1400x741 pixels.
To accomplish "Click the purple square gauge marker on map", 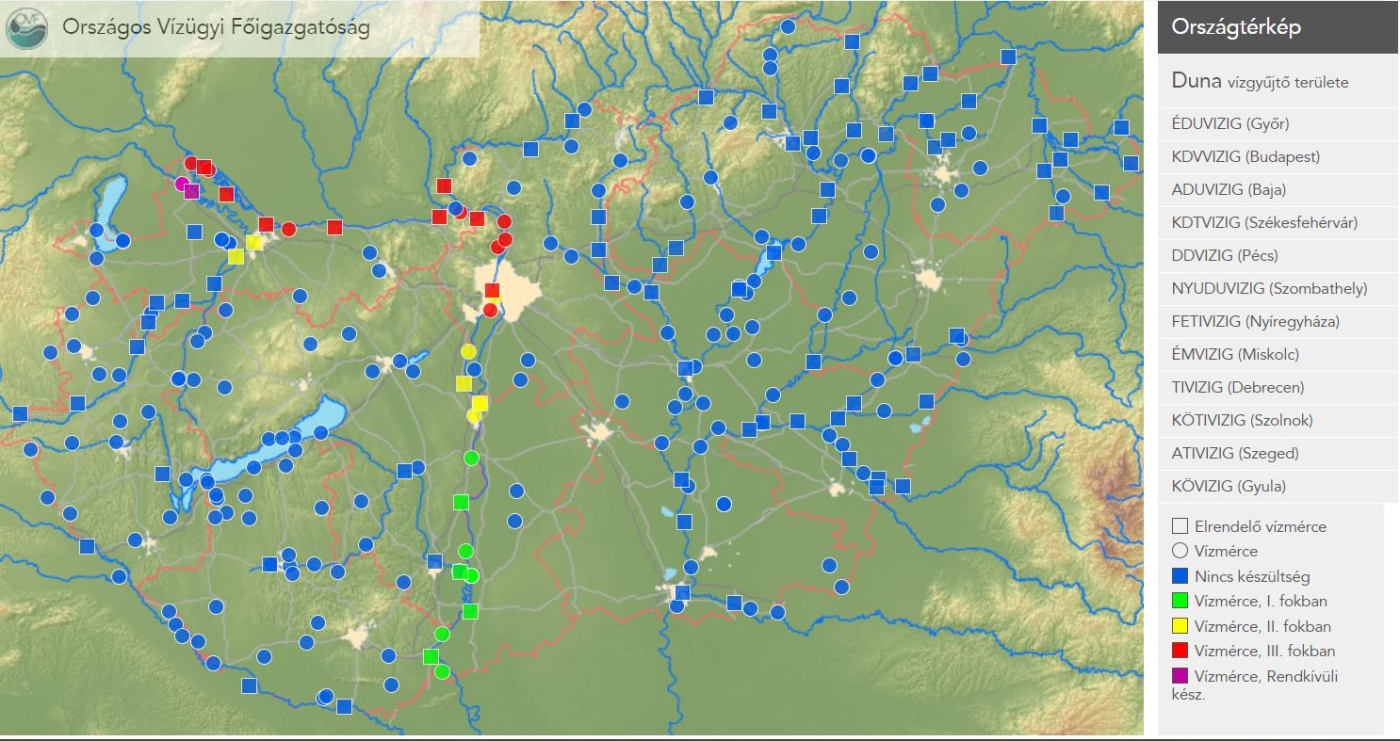I will [192, 191].
